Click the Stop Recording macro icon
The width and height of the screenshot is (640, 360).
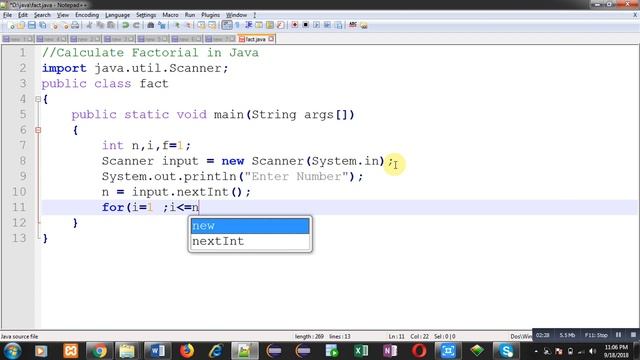tap(305, 25)
